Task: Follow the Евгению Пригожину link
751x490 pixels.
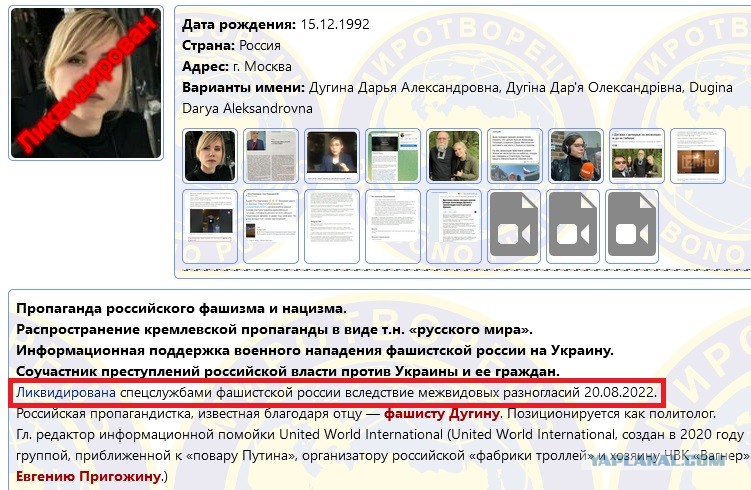Action: 88,477
